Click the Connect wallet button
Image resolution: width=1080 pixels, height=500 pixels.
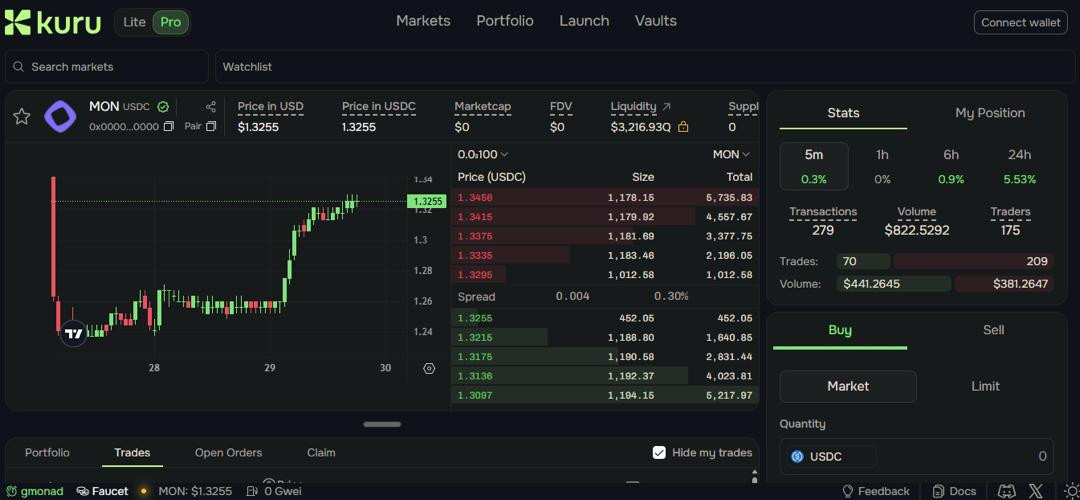point(1020,22)
